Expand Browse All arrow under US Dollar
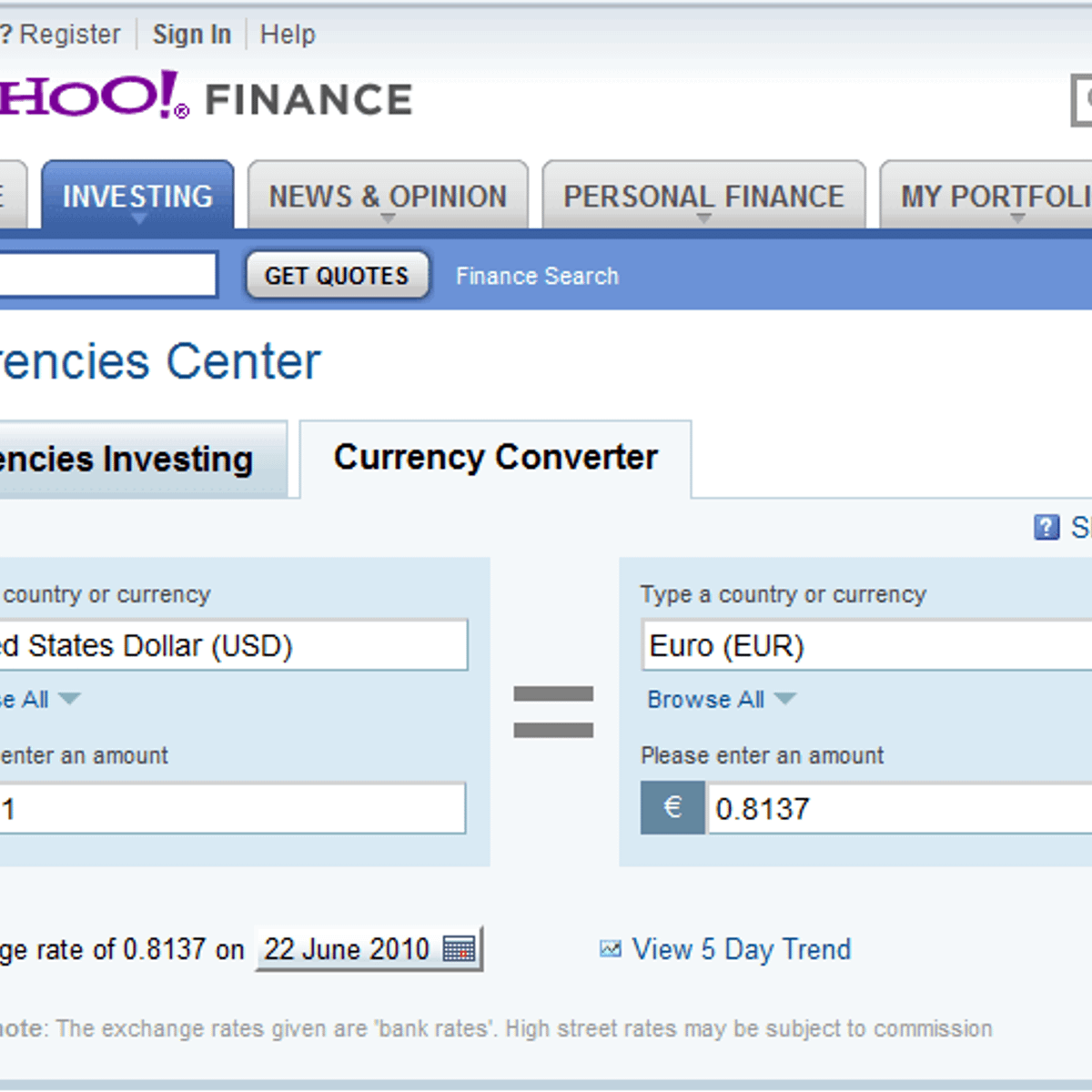Viewport: 1092px width, 1092px height. tap(69, 699)
